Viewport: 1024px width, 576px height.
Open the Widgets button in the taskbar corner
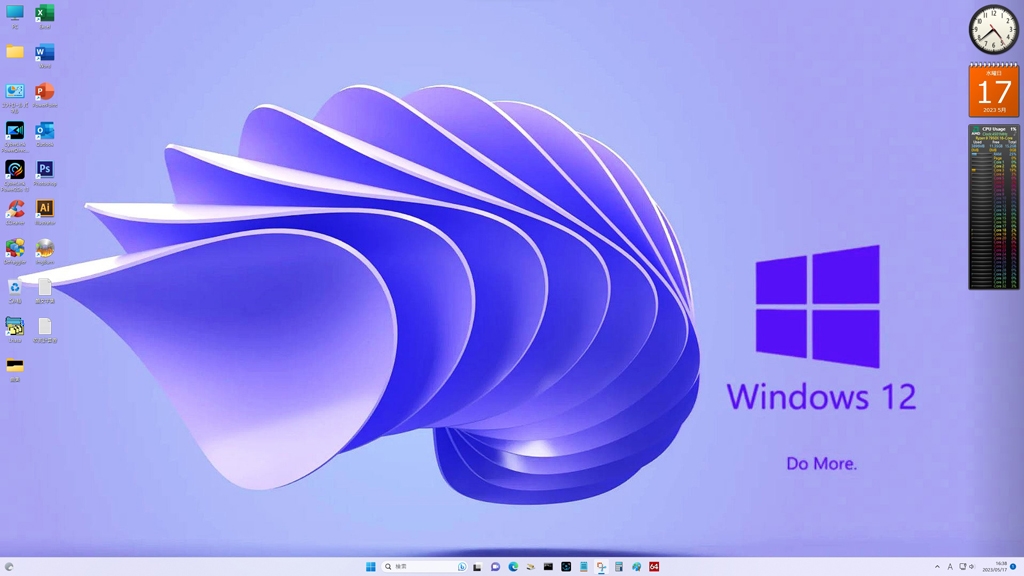tap(8, 567)
